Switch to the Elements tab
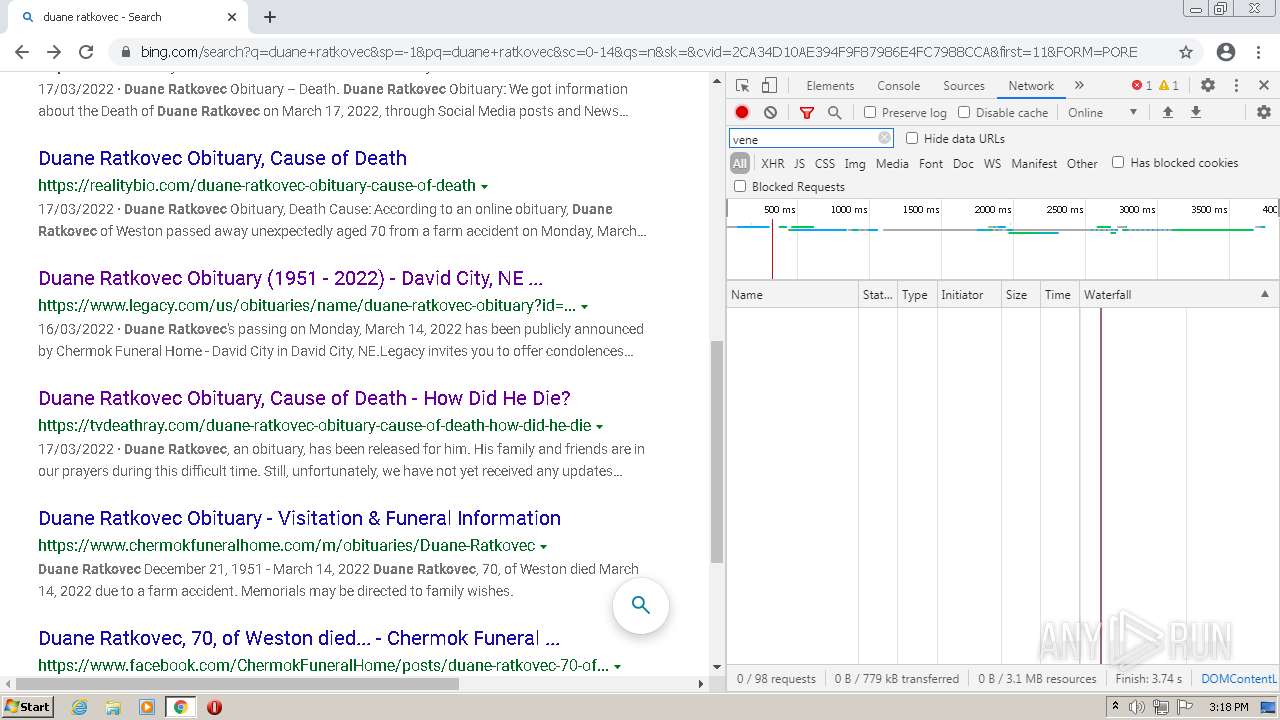1280x720 pixels. [x=830, y=86]
